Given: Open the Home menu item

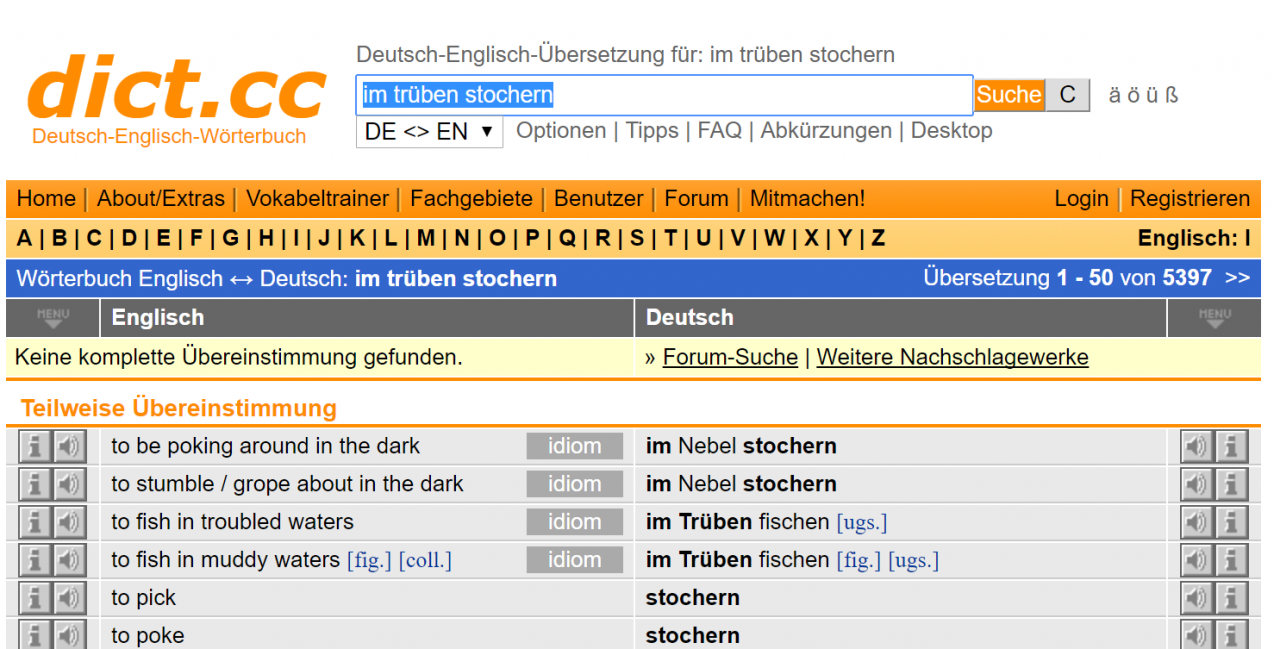Looking at the screenshot, I should click(x=46, y=198).
